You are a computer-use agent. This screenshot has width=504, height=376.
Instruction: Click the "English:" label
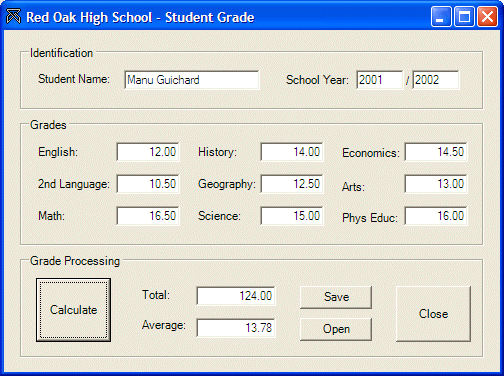tap(58, 152)
